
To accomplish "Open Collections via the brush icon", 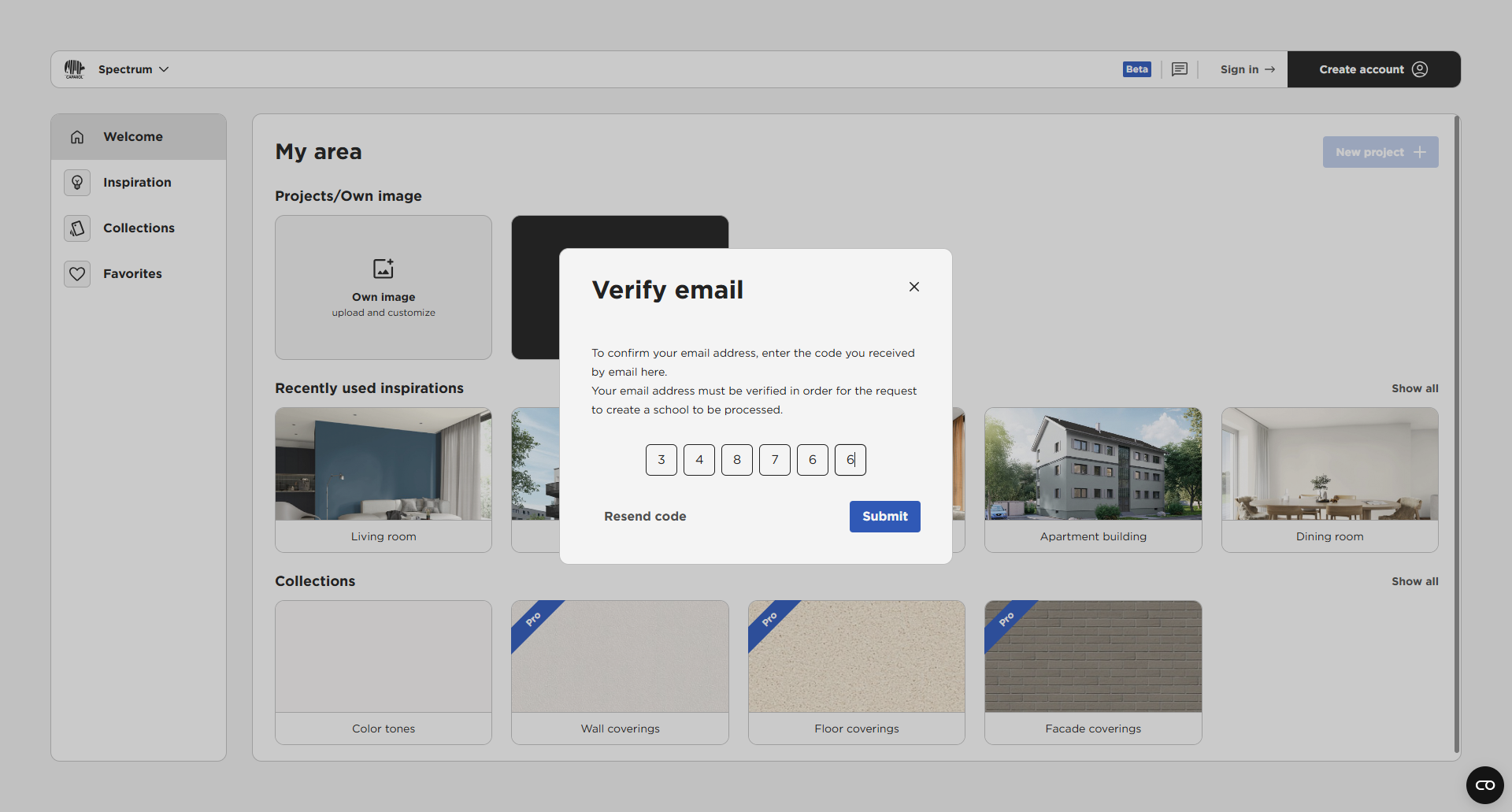I will [76, 228].
